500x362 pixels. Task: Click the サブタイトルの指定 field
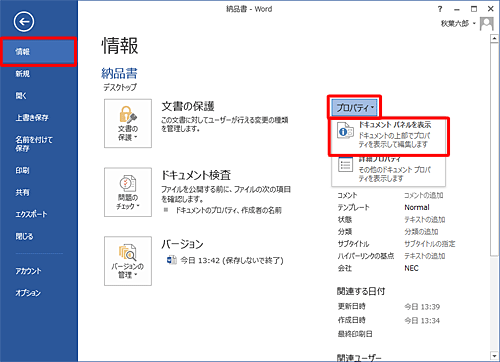[x=430, y=244]
